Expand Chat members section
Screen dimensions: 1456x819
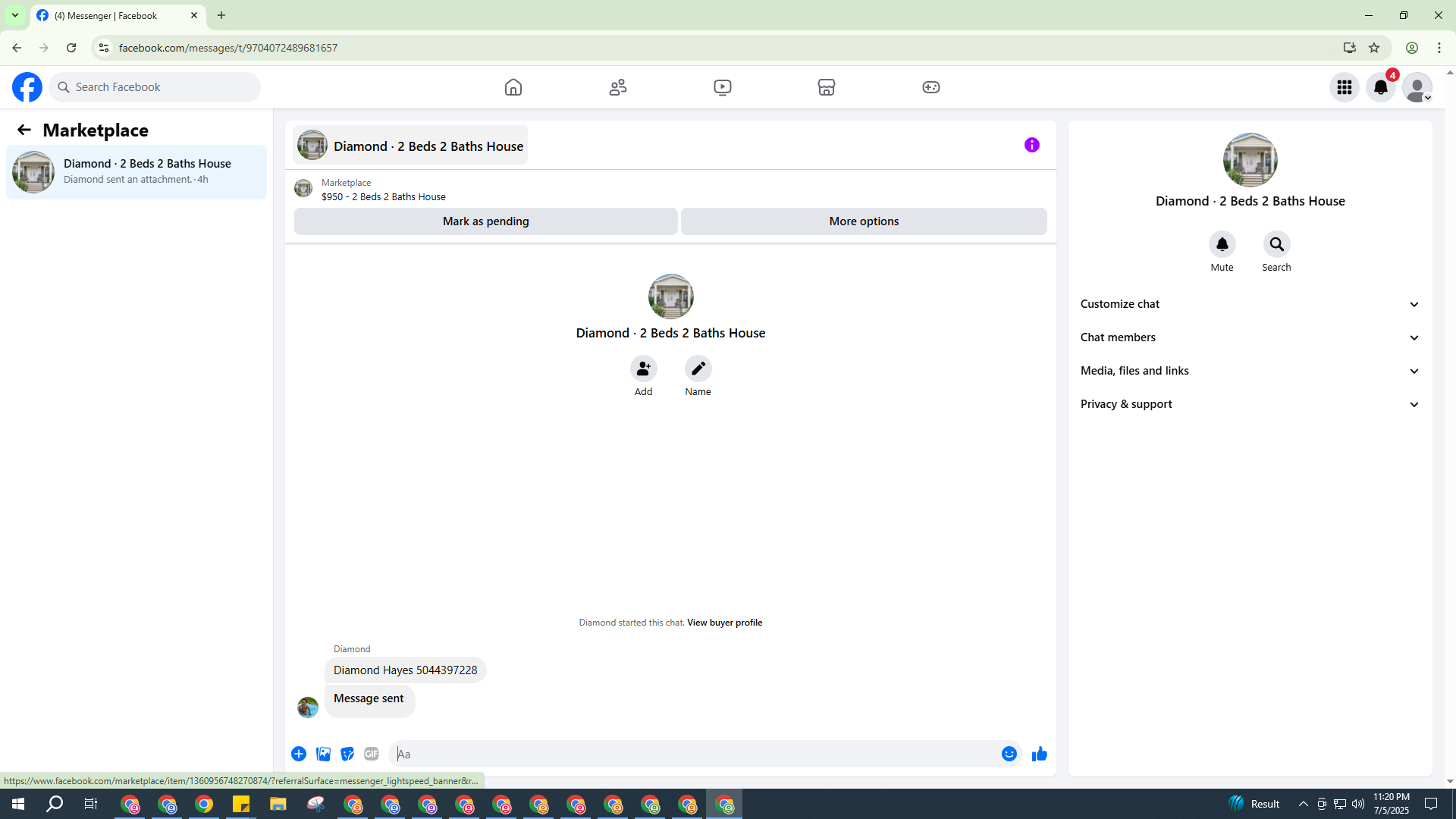1250,337
